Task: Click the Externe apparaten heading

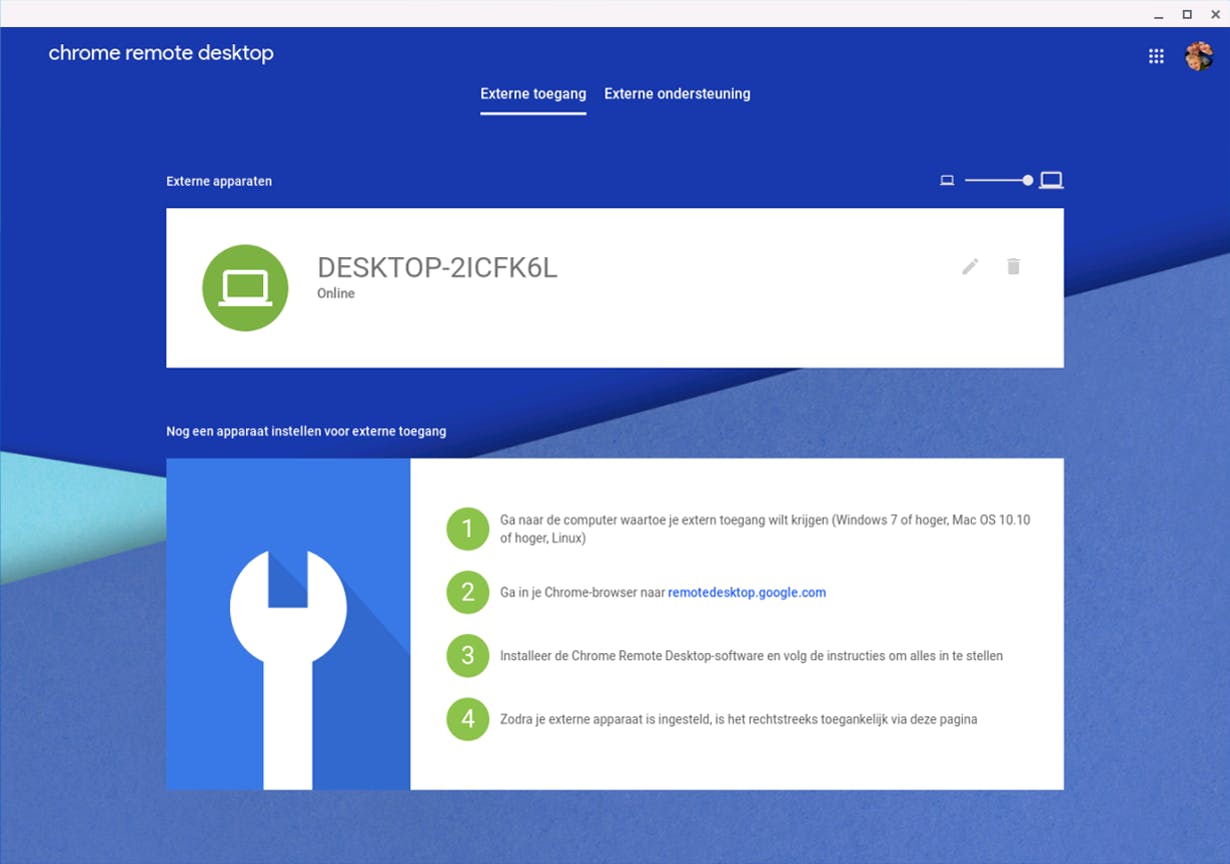Action: (x=219, y=182)
